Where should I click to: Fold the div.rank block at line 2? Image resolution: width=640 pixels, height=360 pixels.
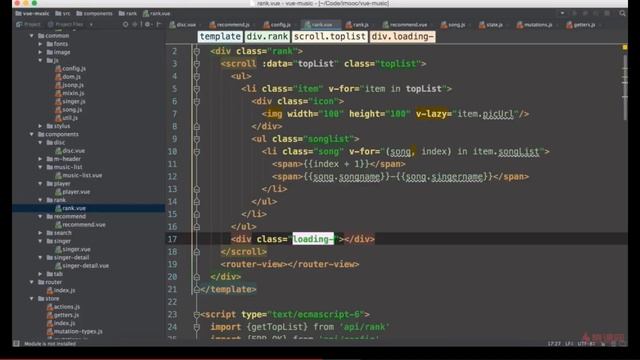196,51
